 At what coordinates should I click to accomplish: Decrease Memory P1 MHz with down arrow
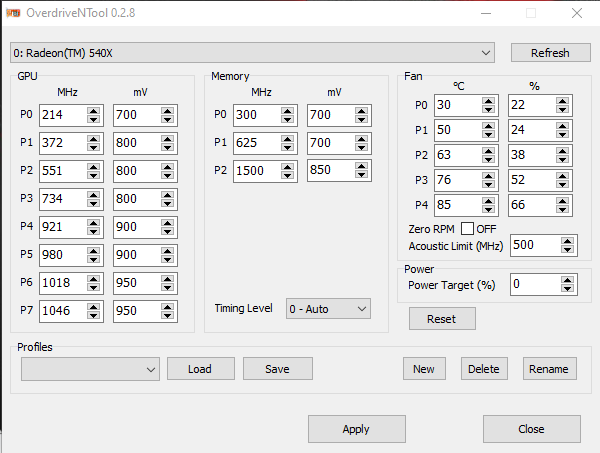(287, 147)
